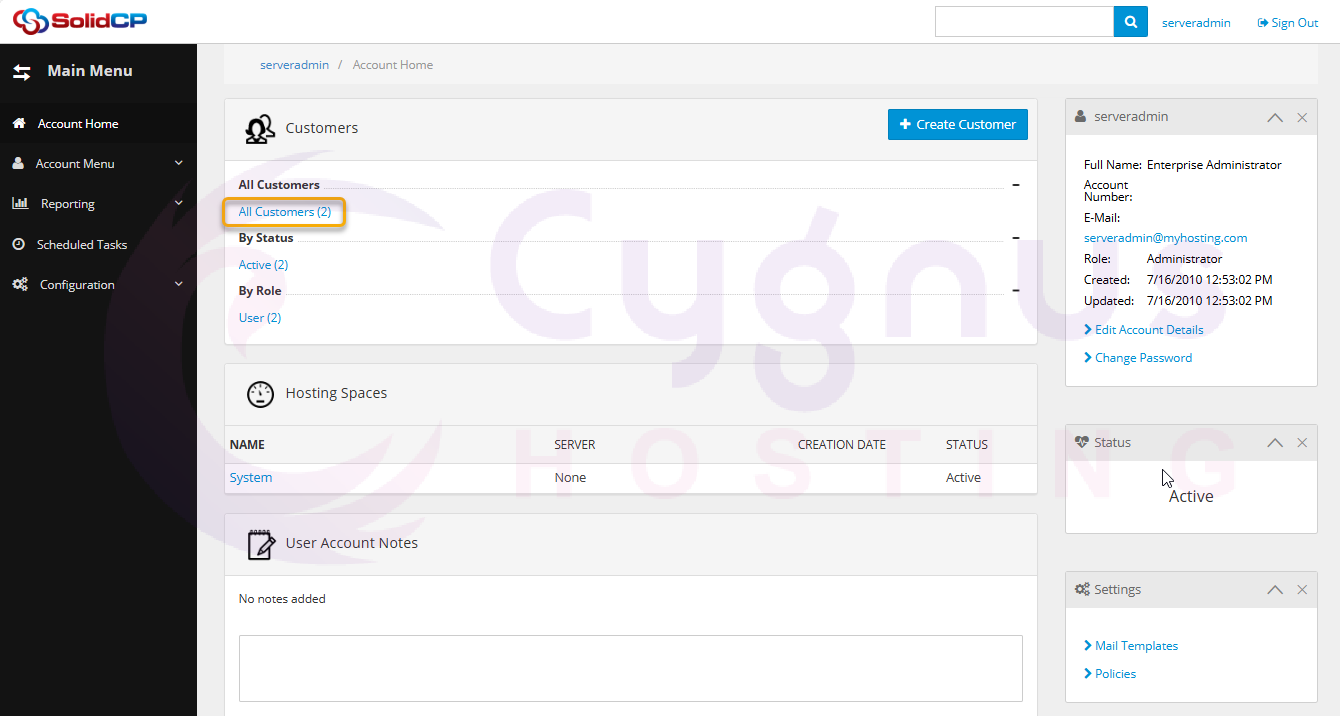1340x716 pixels.
Task: Close the Status panel
Action: click(x=1302, y=443)
